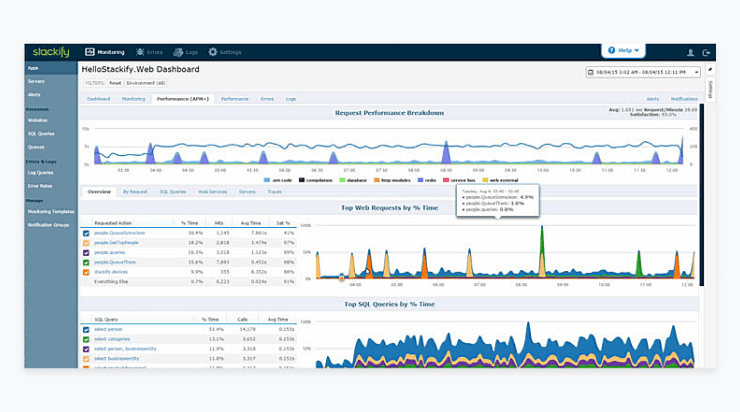Select the SQL Queries sub-tab

pyautogui.click(x=173, y=192)
